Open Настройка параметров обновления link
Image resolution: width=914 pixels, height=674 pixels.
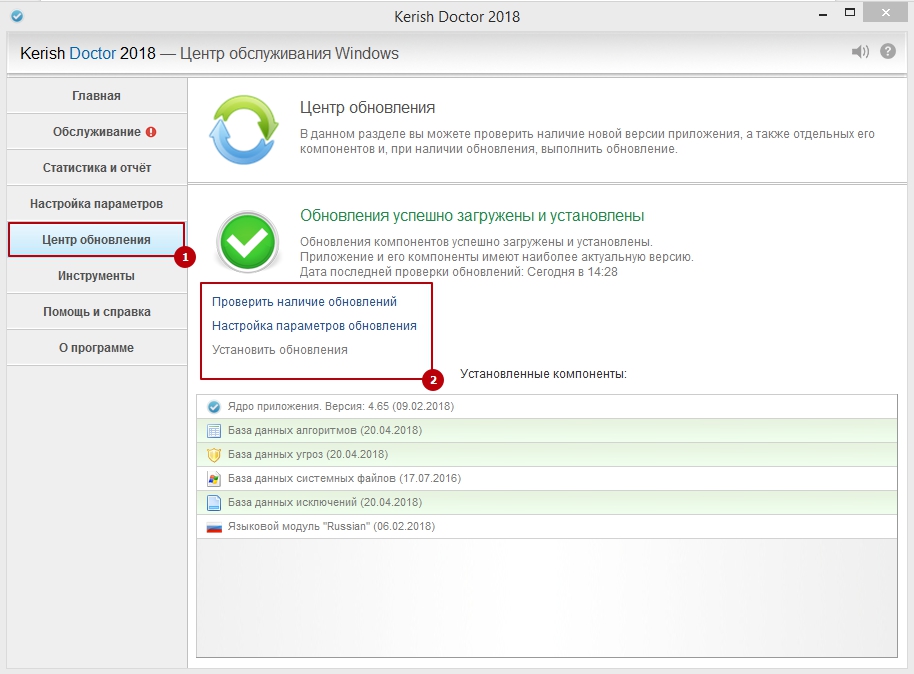314,326
